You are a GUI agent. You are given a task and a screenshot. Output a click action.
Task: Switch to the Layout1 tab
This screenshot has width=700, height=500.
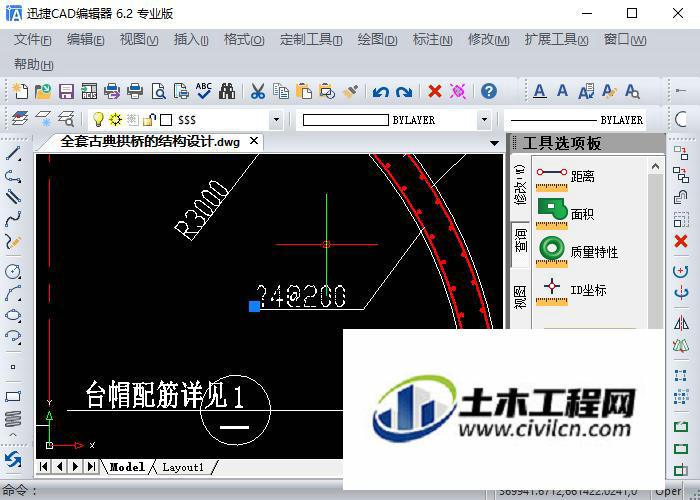(x=183, y=467)
